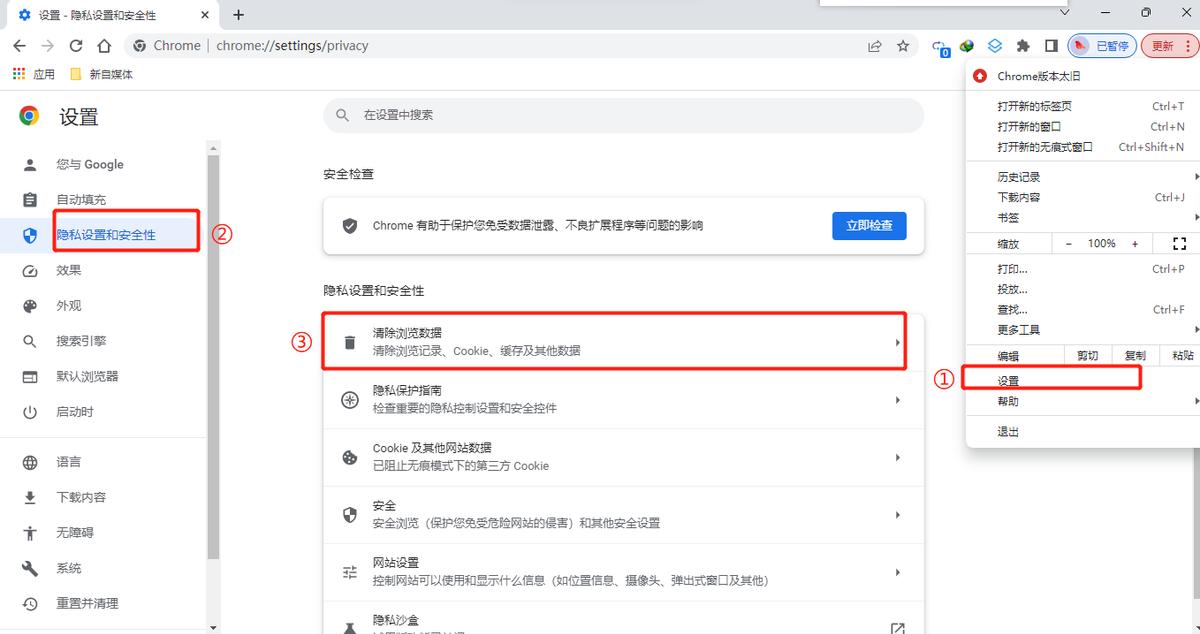Image resolution: width=1200 pixels, height=634 pixels.
Task: Expand the 更多工具 submenu arrow
Action: click(x=1196, y=329)
